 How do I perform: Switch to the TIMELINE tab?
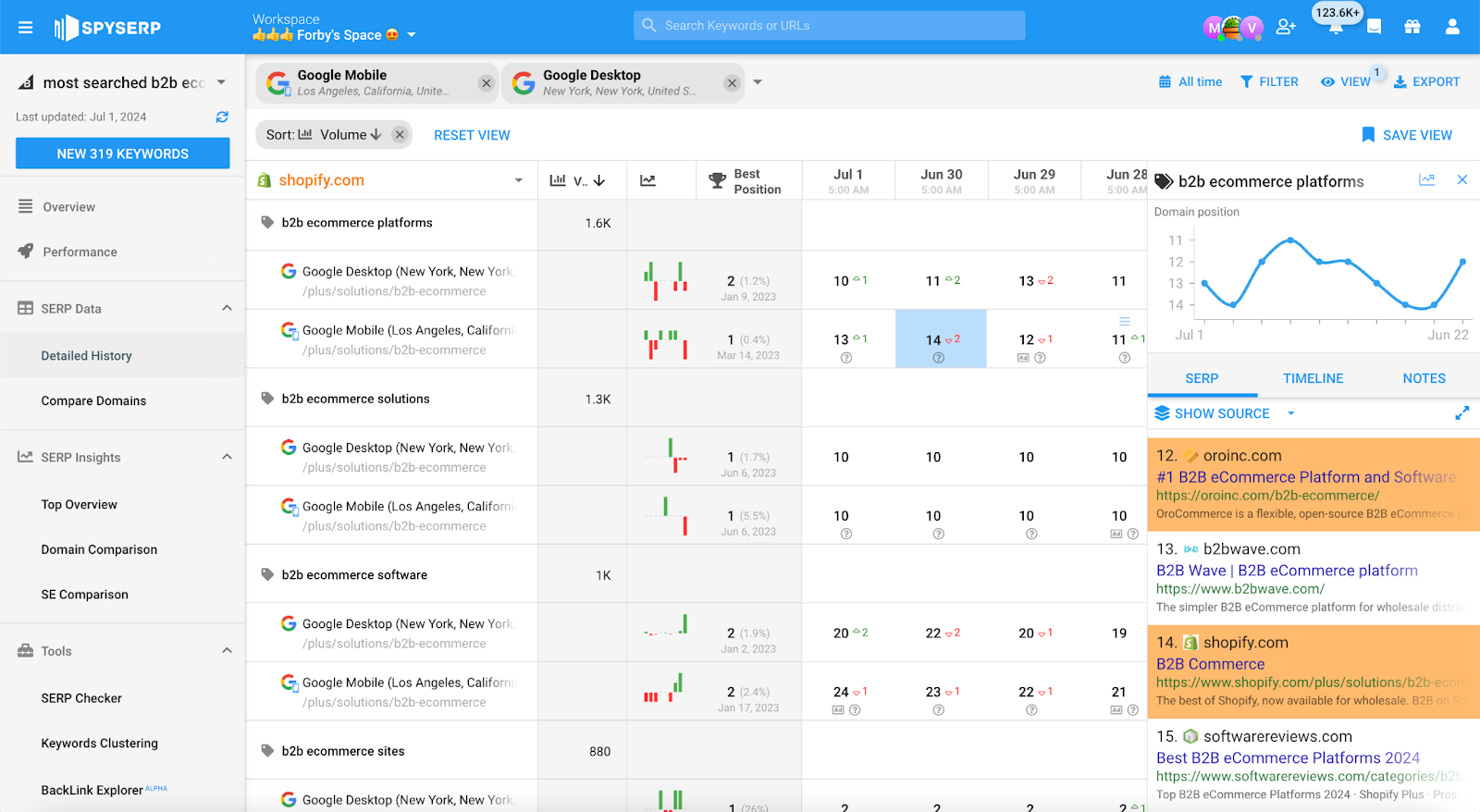point(1313,378)
